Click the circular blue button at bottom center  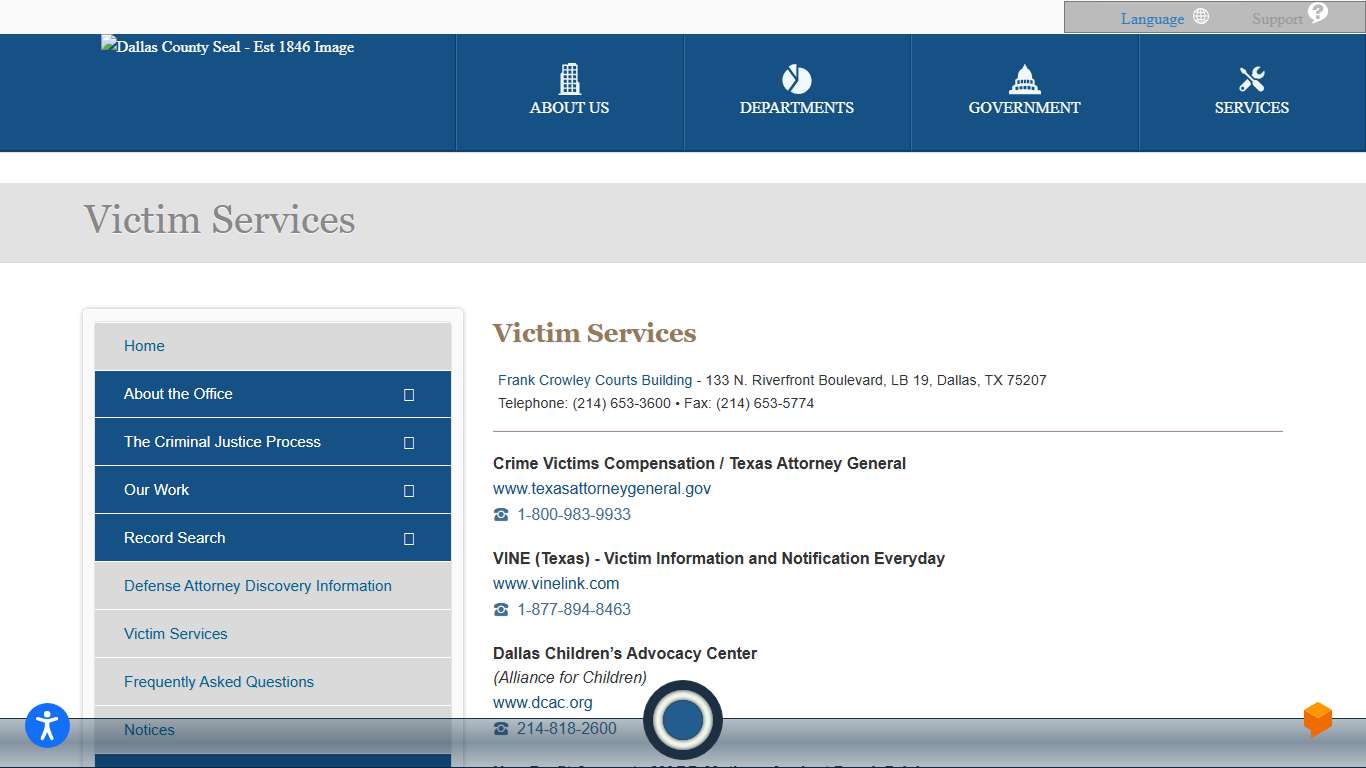682,719
